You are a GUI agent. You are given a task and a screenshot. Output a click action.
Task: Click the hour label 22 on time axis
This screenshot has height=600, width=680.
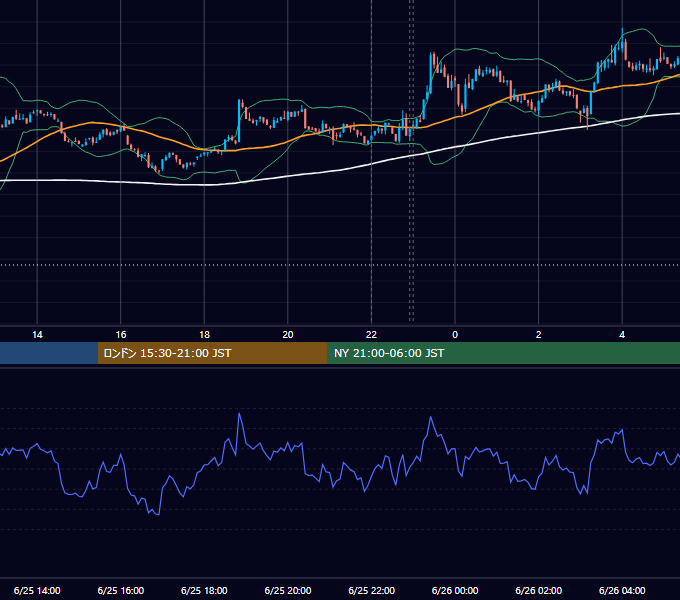click(371, 335)
